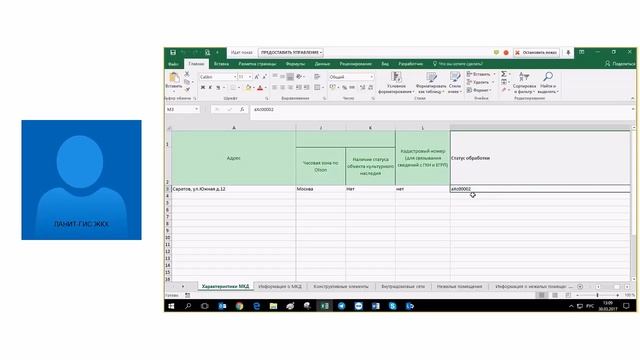Screen dimensions: 640x360
Task: Toggle underline formatting (Ч)
Action: (218, 87)
